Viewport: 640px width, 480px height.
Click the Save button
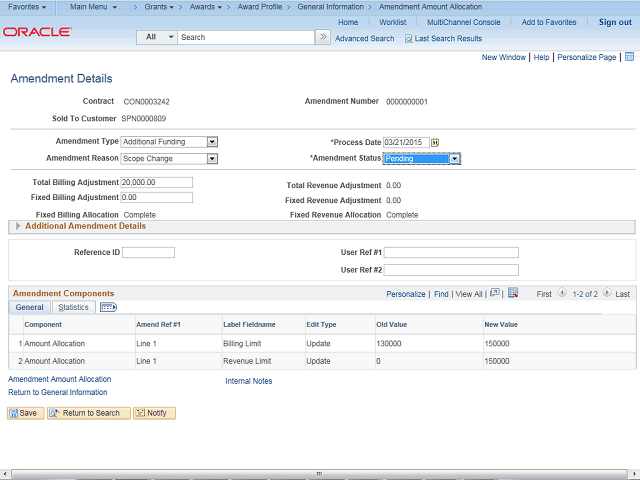[25, 413]
